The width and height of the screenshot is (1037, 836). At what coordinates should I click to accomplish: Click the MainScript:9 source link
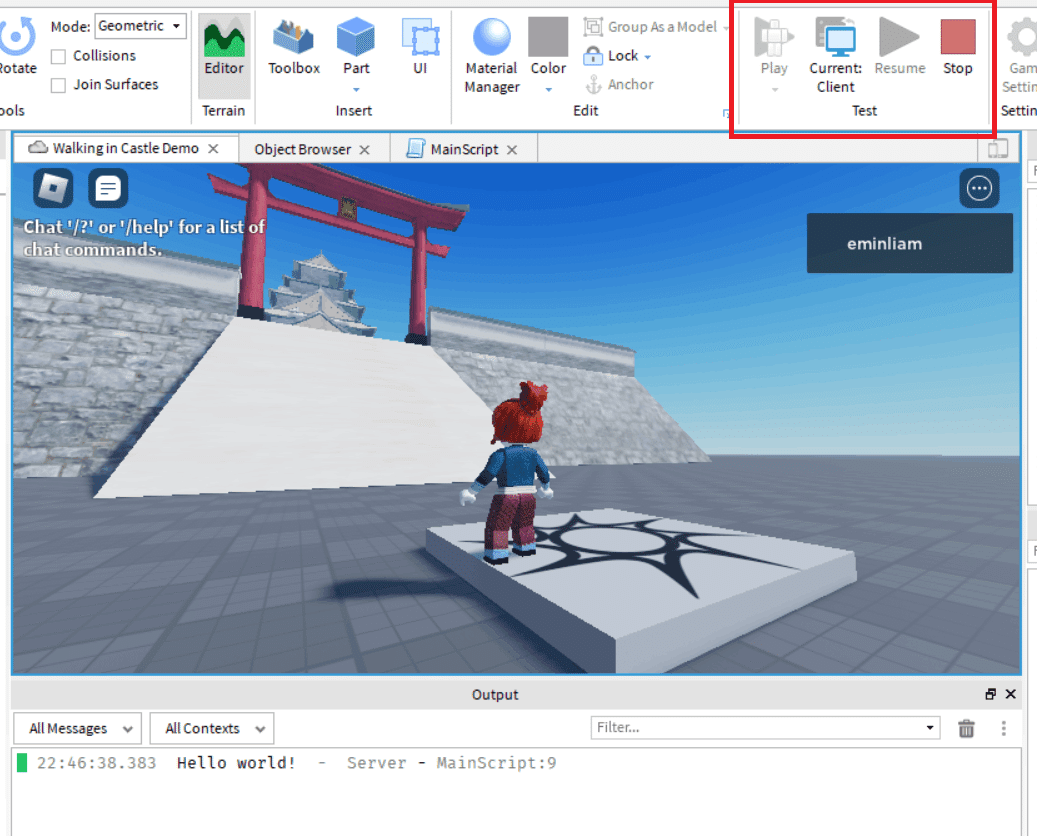pos(496,763)
